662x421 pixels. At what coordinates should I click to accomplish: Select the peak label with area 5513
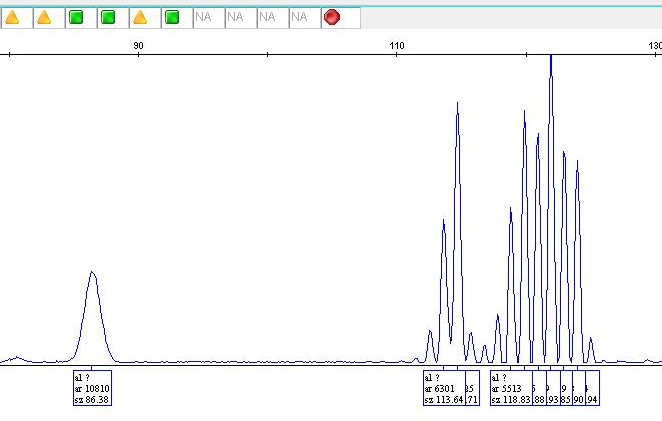tap(509, 388)
